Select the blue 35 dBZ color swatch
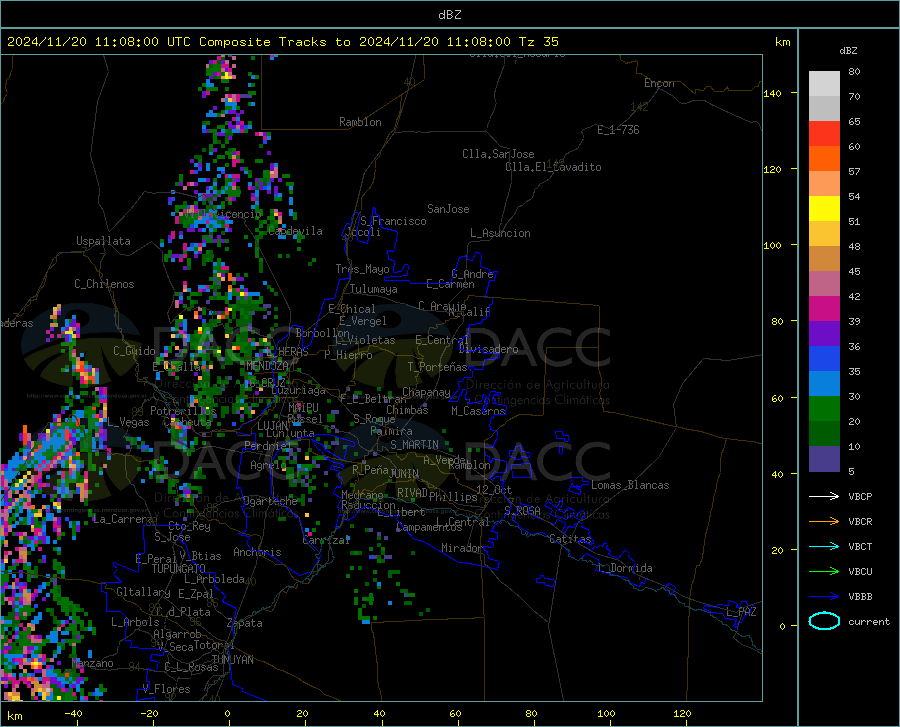 [x=824, y=359]
